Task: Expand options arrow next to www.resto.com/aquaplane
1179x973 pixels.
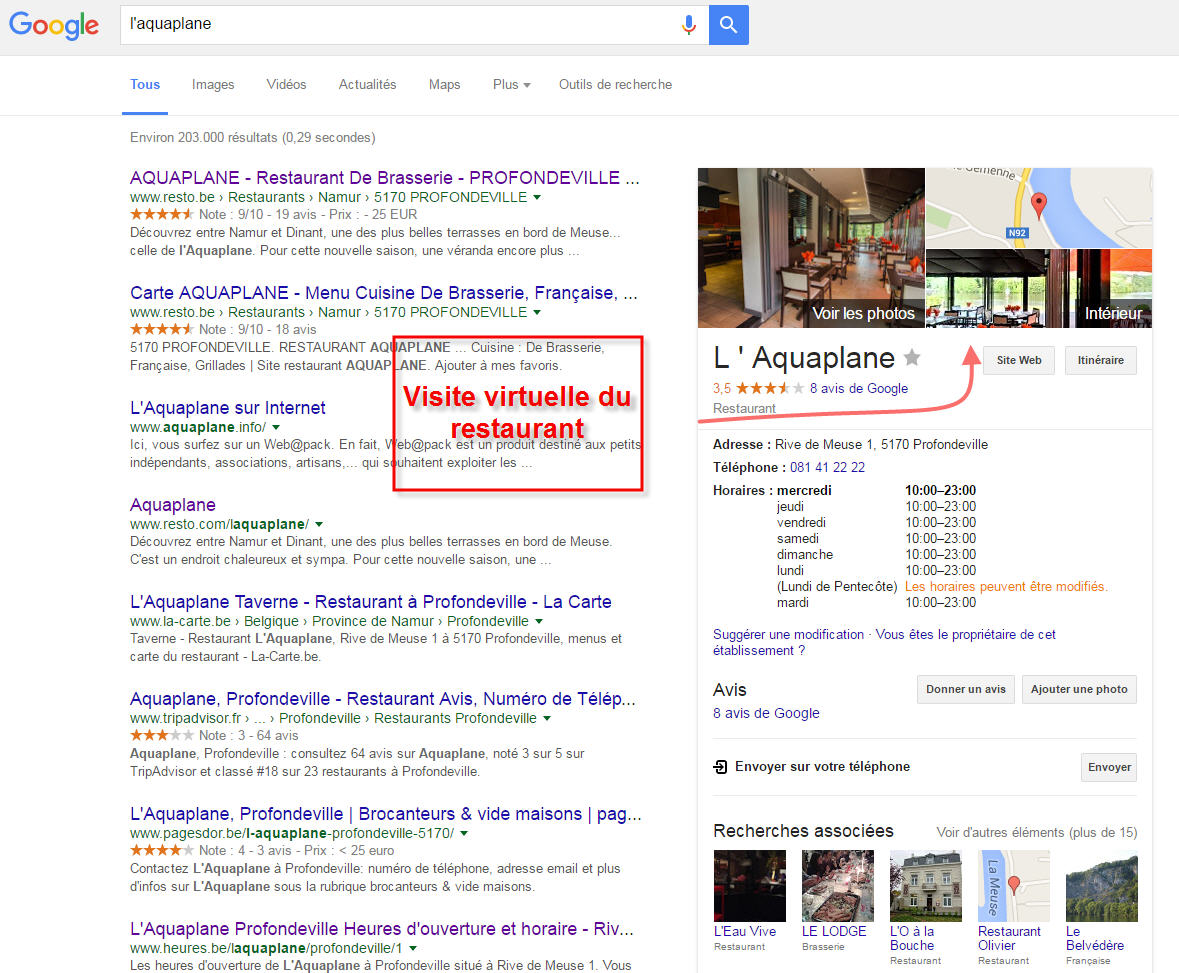Action: click(319, 525)
